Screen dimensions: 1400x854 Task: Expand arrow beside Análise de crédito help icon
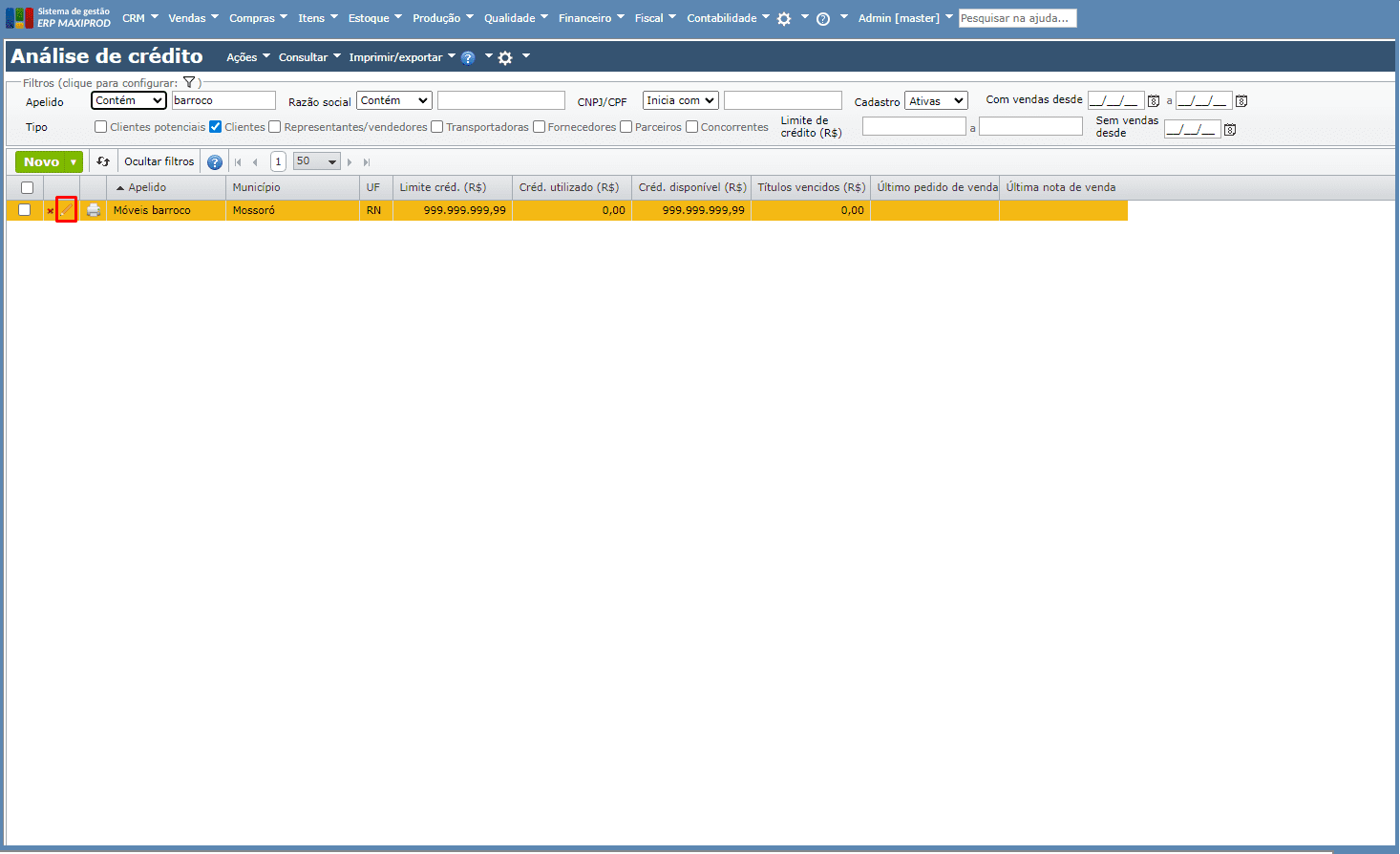(488, 55)
